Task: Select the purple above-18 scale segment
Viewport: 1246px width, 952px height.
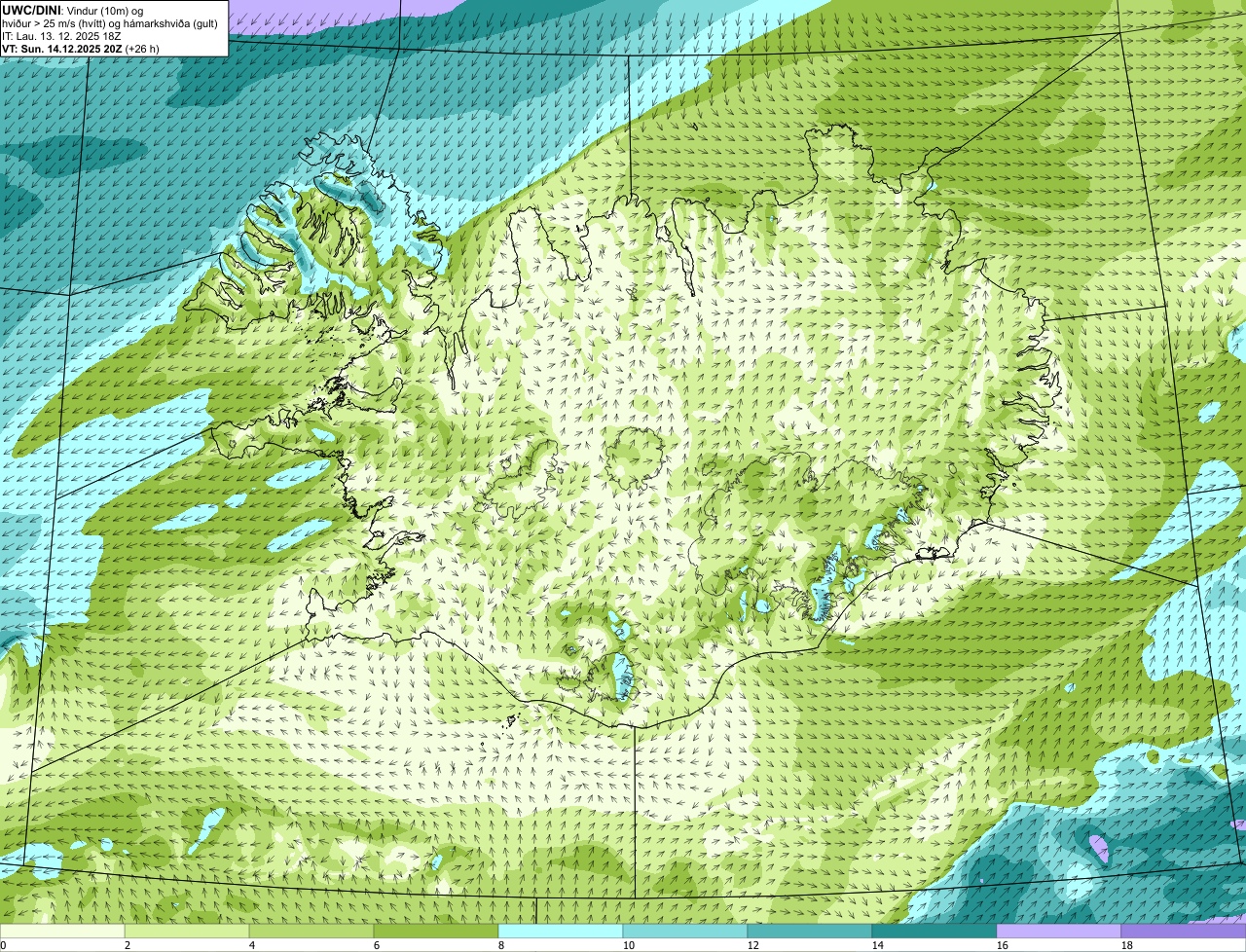Action: [1184, 932]
